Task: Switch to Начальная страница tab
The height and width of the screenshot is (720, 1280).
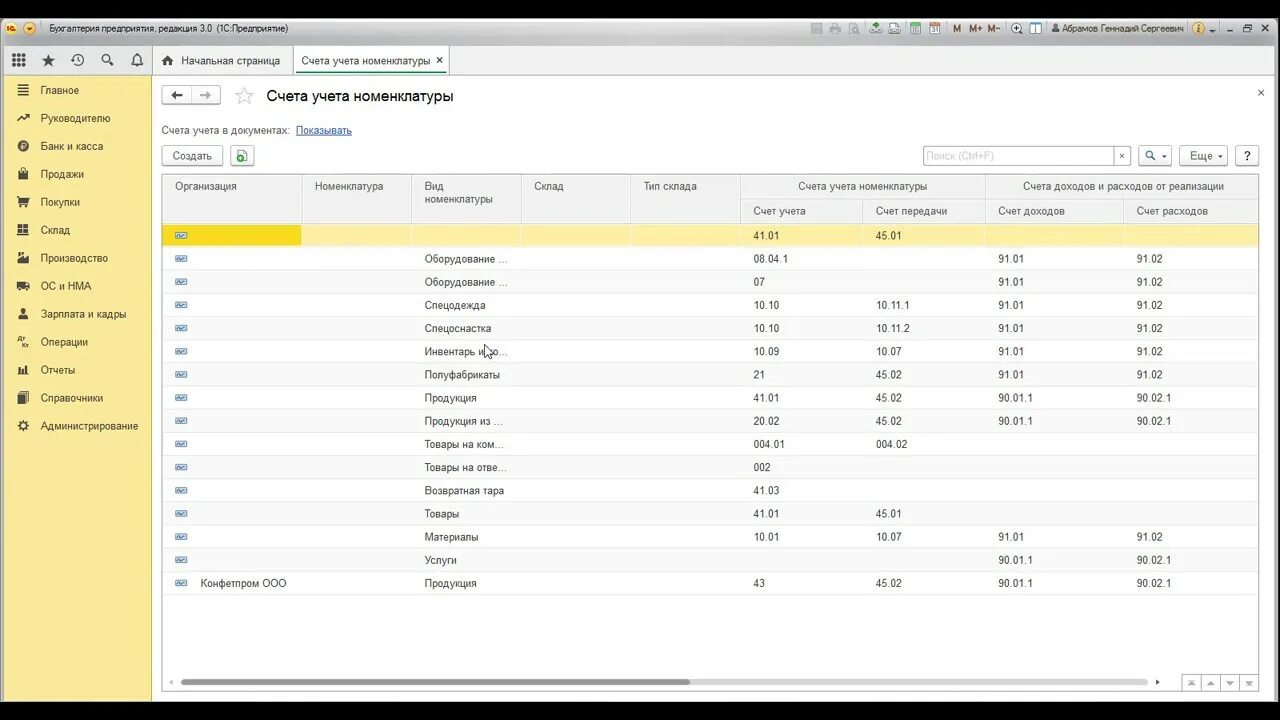Action: tap(221, 60)
